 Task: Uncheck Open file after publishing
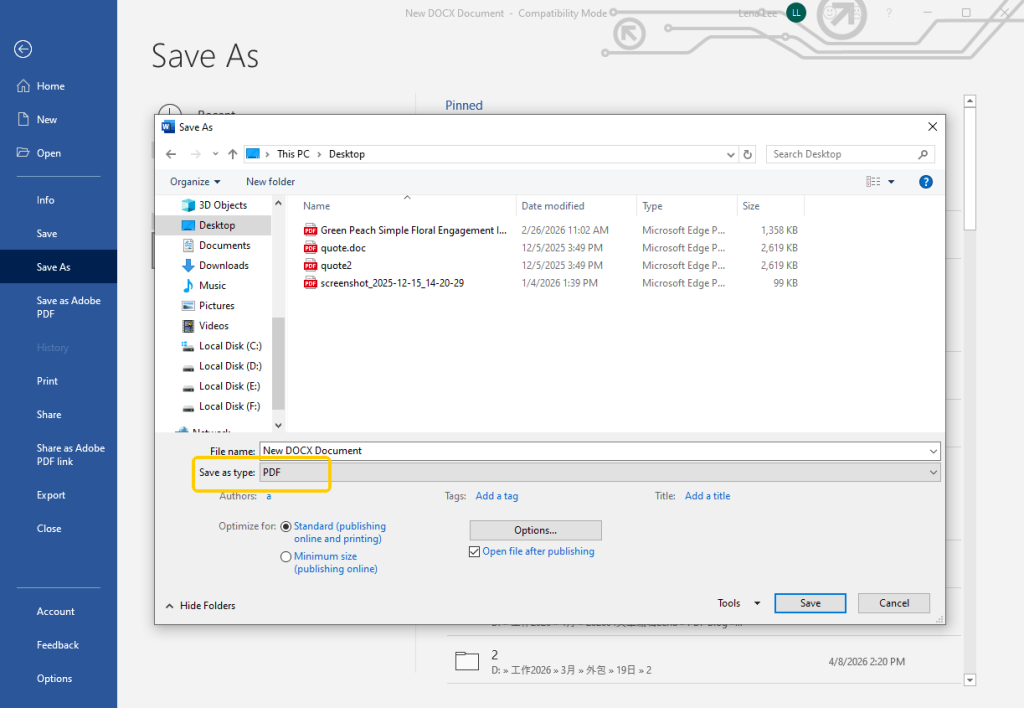[474, 551]
